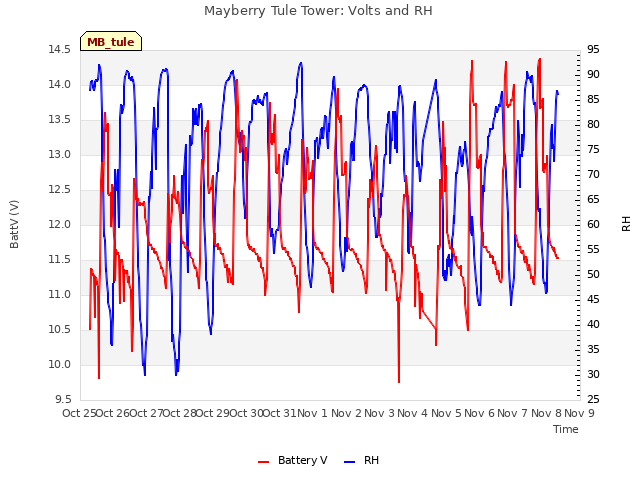
Task: Click the 95 right axis tick label
Action: (593, 50)
